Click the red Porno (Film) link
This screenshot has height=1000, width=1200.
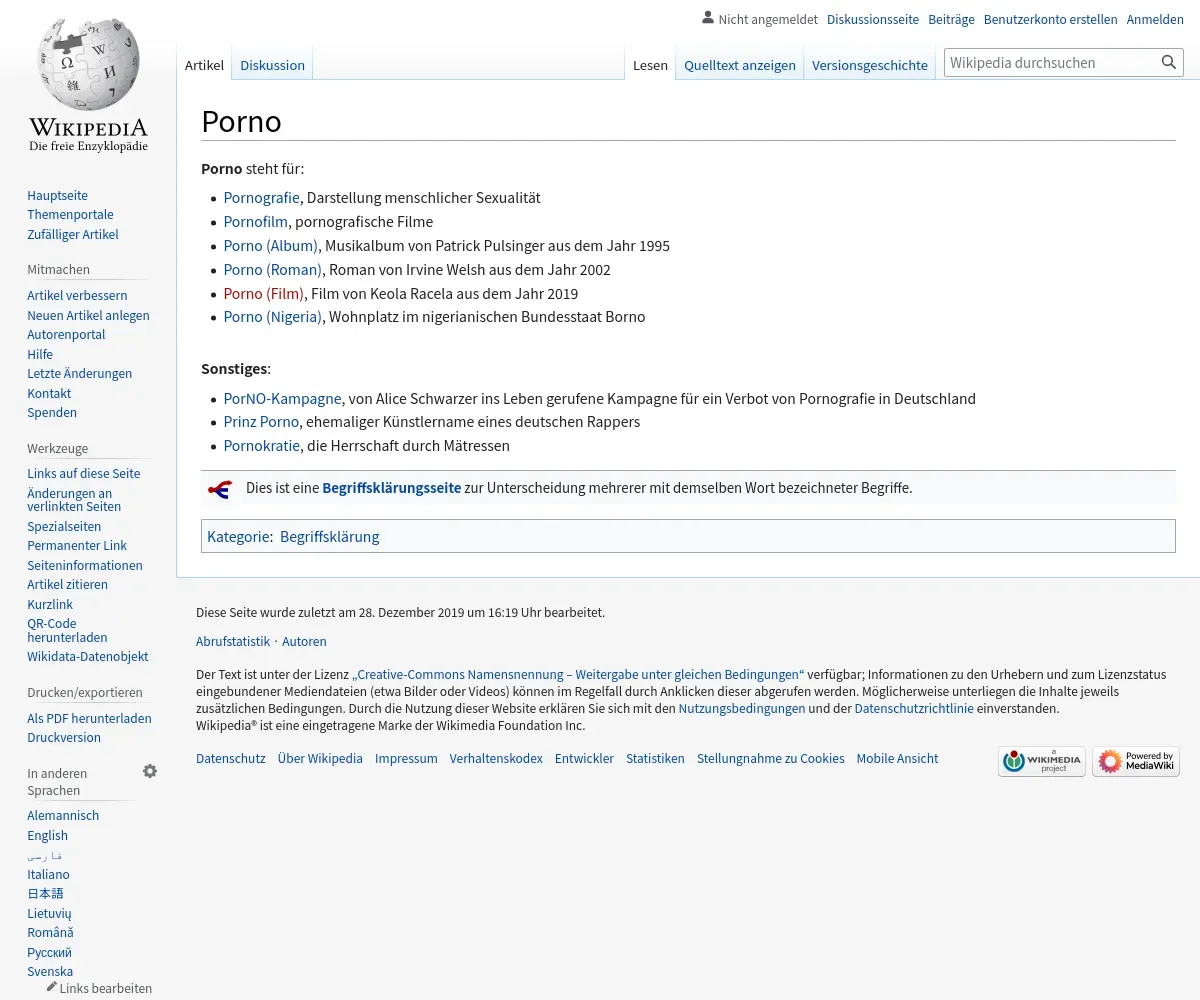263,293
